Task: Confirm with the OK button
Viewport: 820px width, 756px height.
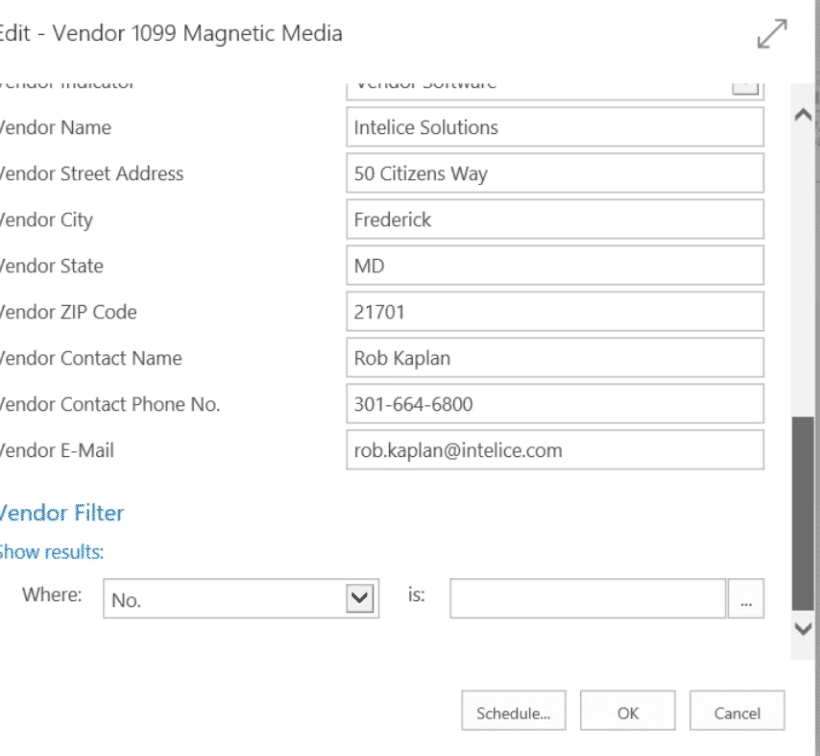Action: (x=628, y=711)
